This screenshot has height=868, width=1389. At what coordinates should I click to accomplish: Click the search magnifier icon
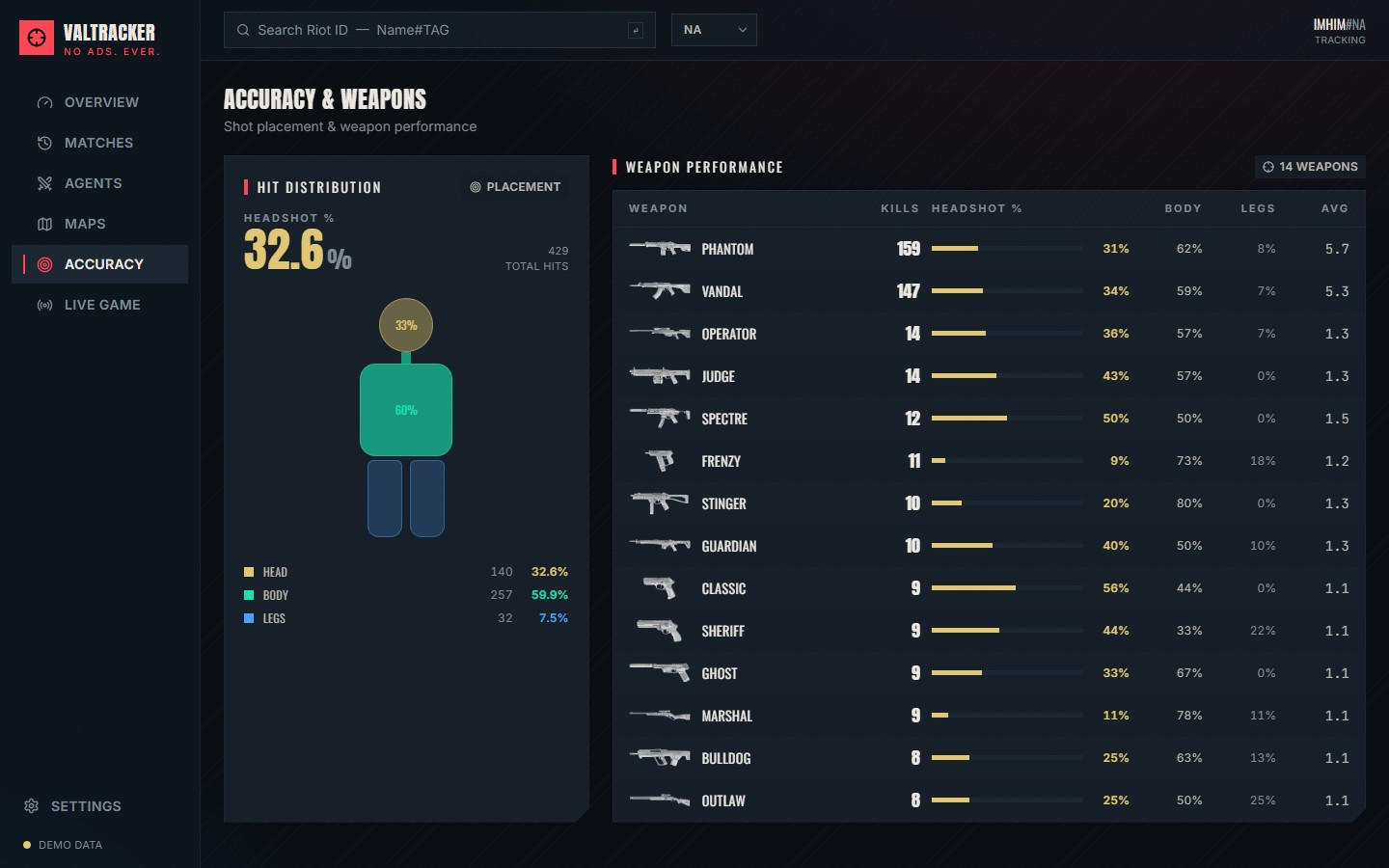pos(243,30)
